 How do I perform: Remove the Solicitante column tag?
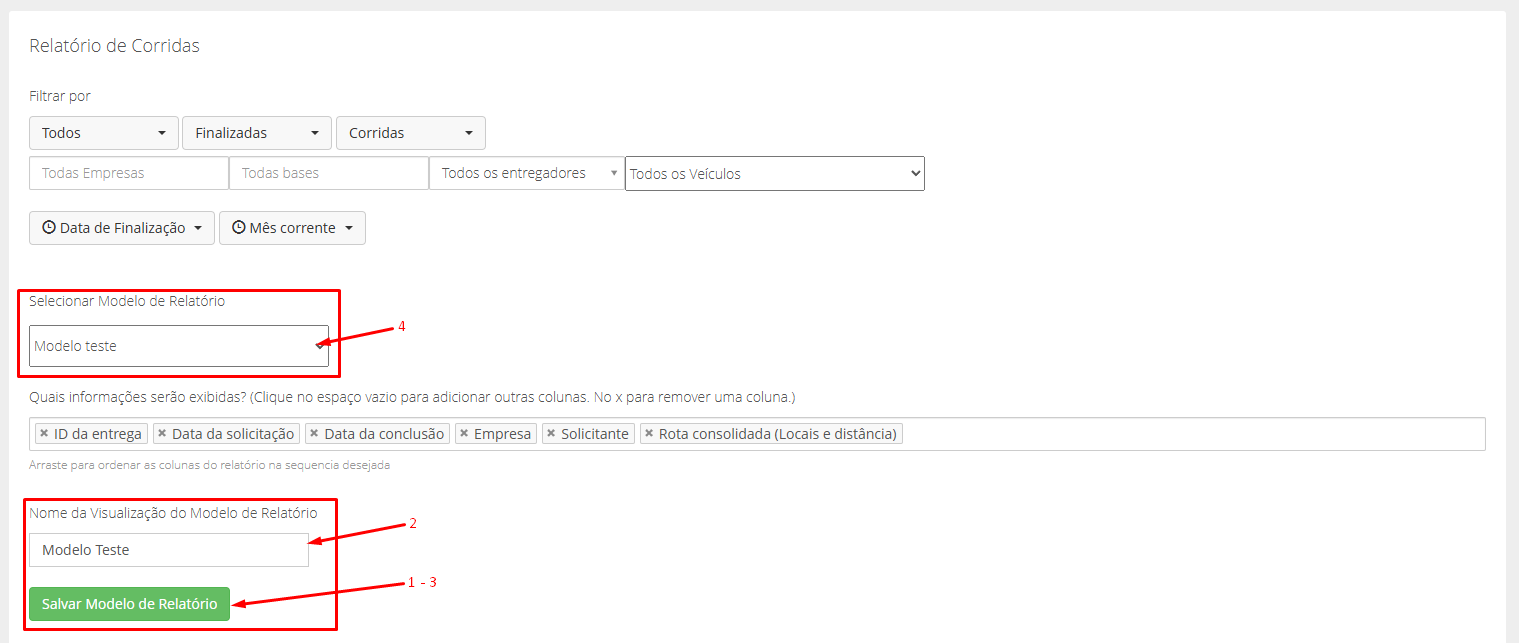pyautogui.click(x=551, y=434)
